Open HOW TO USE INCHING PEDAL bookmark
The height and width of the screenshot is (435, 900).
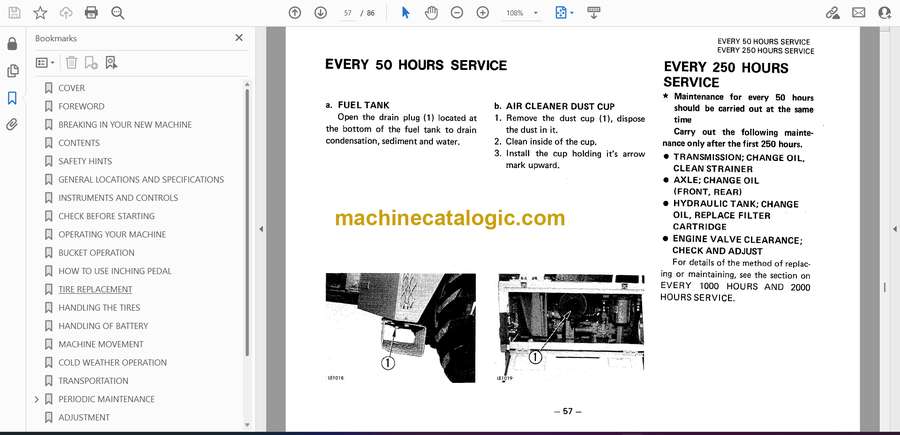tap(115, 271)
